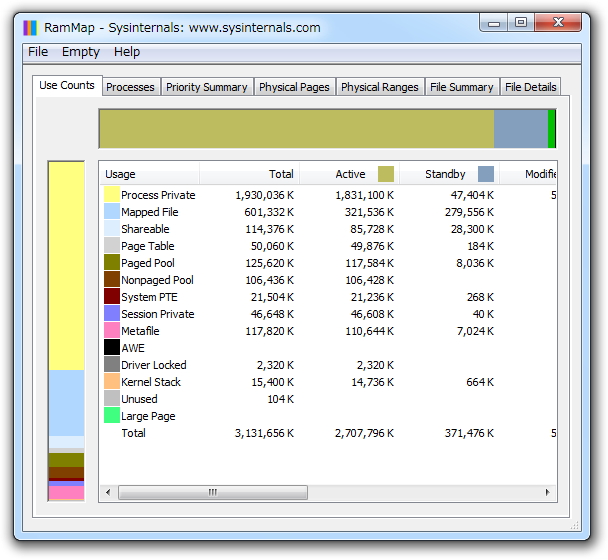Select the AWE row label

(133, 348)
